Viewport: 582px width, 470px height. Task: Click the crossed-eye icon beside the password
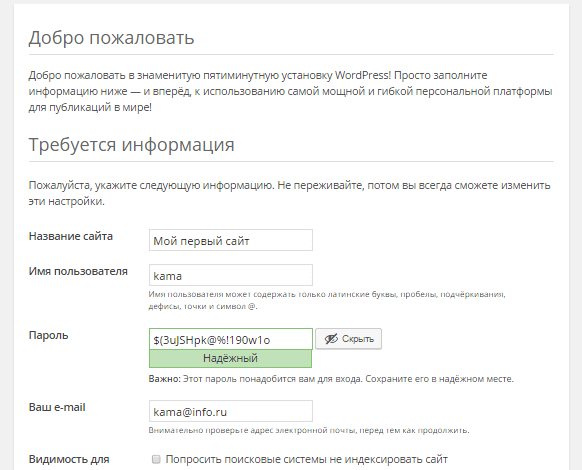click(x=331, y=339)
